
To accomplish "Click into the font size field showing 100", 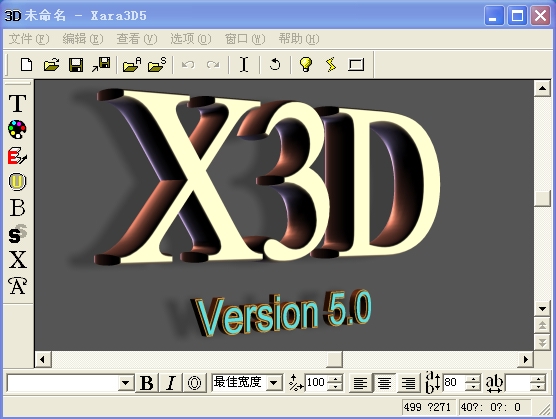I will coord(316,383).
